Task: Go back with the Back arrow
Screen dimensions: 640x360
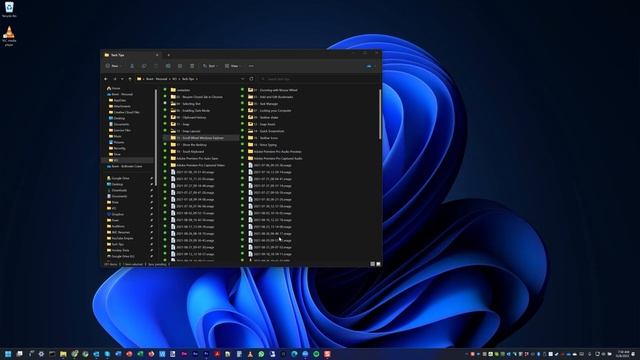Action: coord(106,79)
